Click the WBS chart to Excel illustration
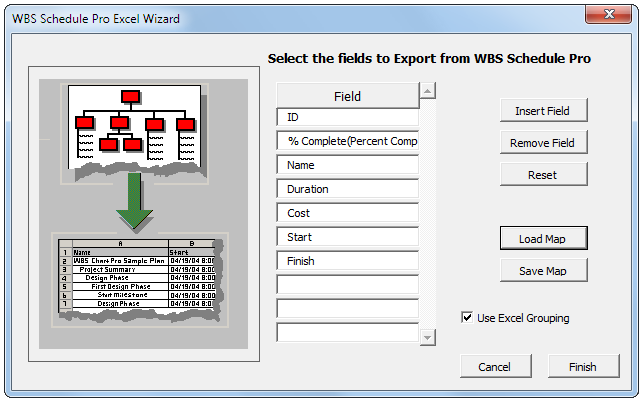642x402 pixels. (144, 214)
